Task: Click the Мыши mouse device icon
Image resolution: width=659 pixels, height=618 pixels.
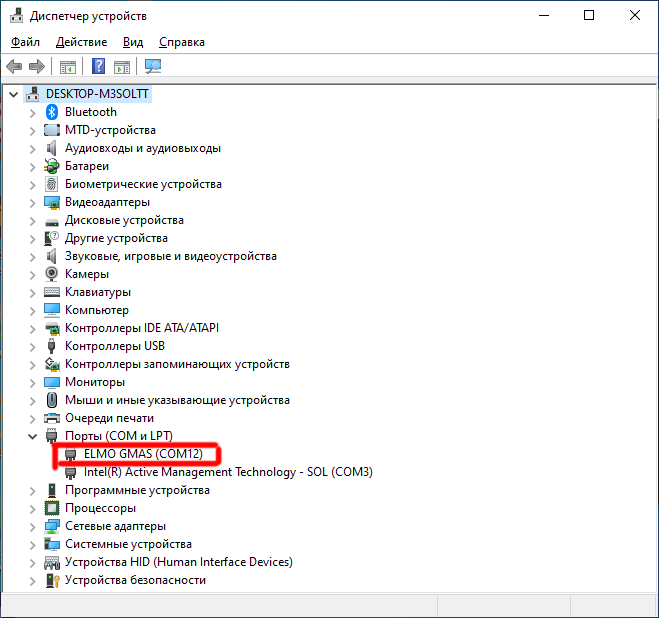Action: click(52, 400)
